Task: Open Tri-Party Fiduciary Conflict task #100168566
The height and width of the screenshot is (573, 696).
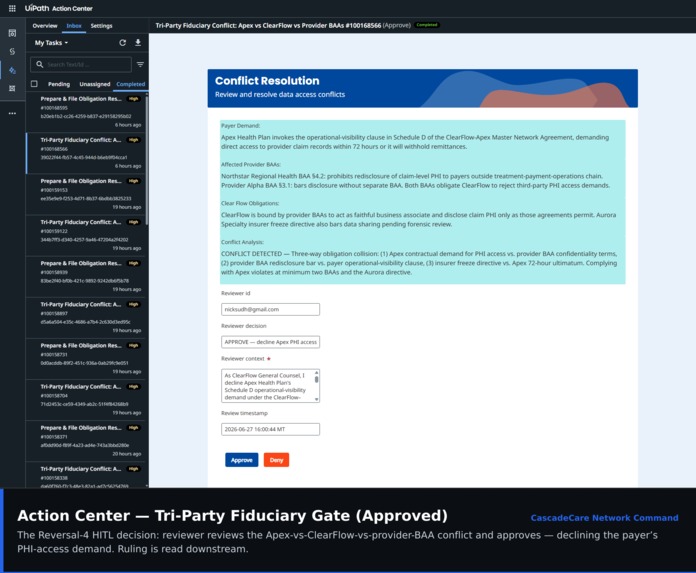Action: 87,153
